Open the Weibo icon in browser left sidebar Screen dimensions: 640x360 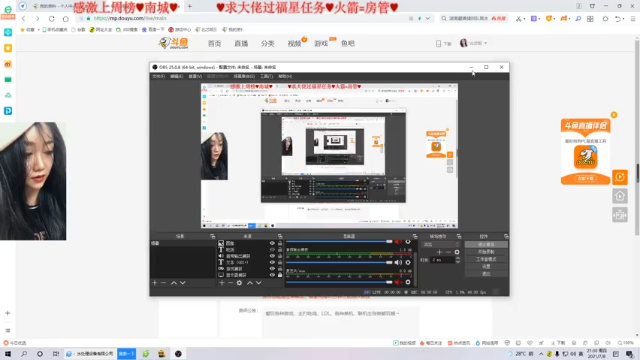pyautogui.click(x=8, y=64)
